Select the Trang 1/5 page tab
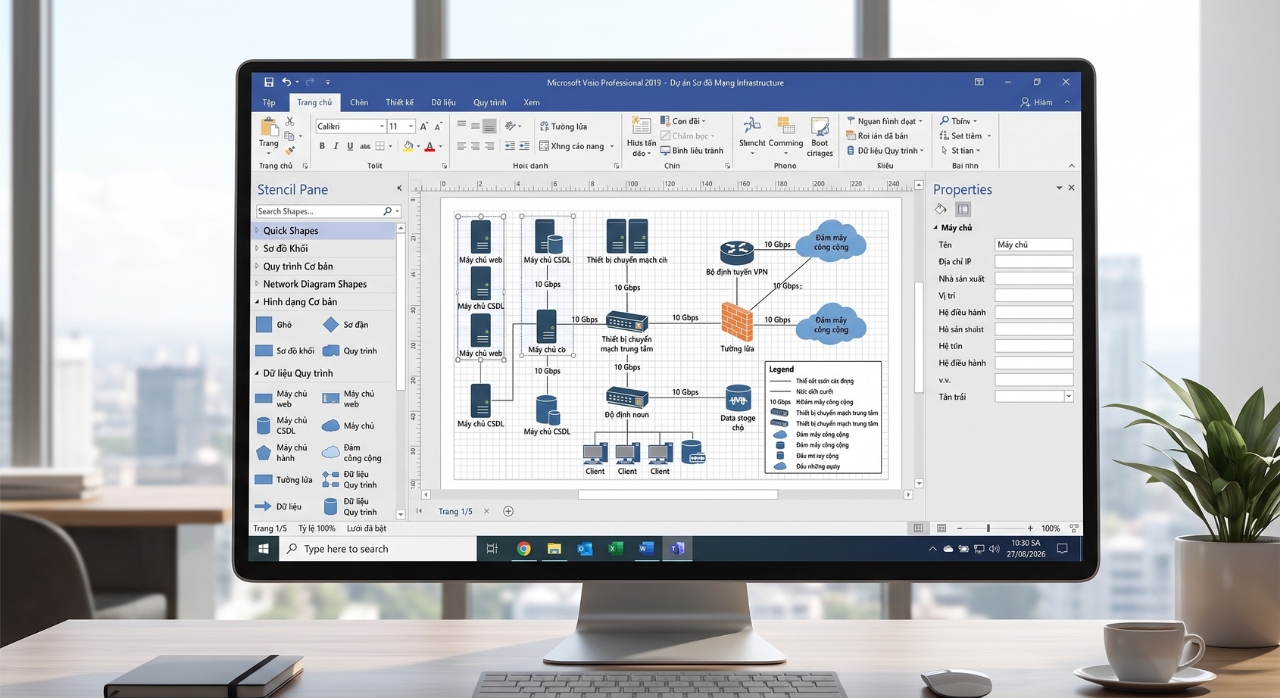This screenshot has width=1280, height=698. coord(455,511)
